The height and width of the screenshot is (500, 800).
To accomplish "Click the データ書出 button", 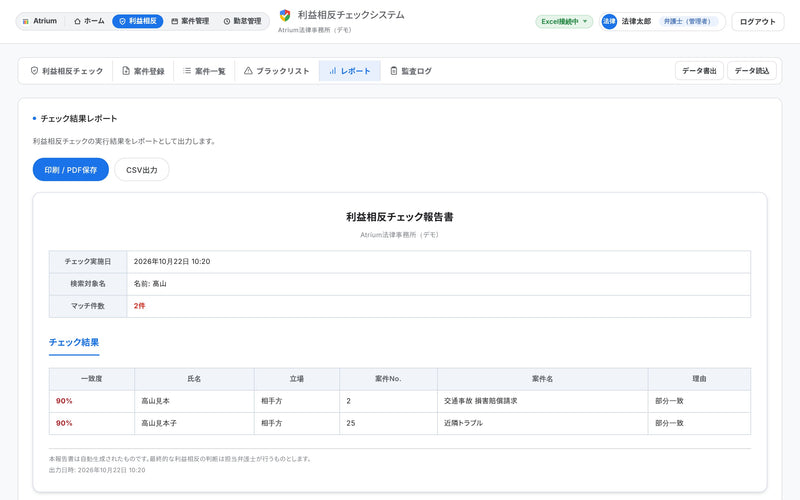I will [699, 71].
